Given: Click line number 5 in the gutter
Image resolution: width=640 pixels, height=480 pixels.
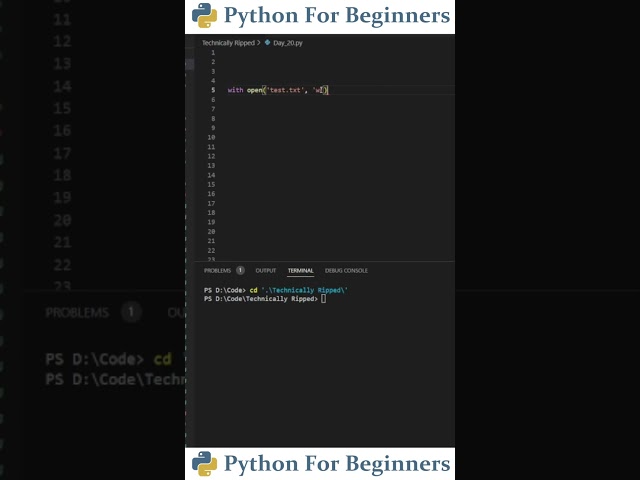Looking at the screenshot, I should [213, 90].
